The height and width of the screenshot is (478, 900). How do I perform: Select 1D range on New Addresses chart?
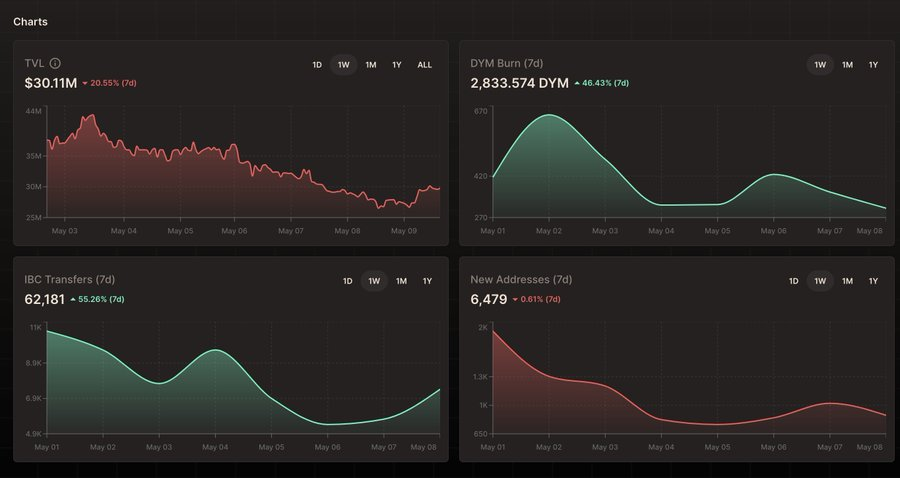coord(793,281)
